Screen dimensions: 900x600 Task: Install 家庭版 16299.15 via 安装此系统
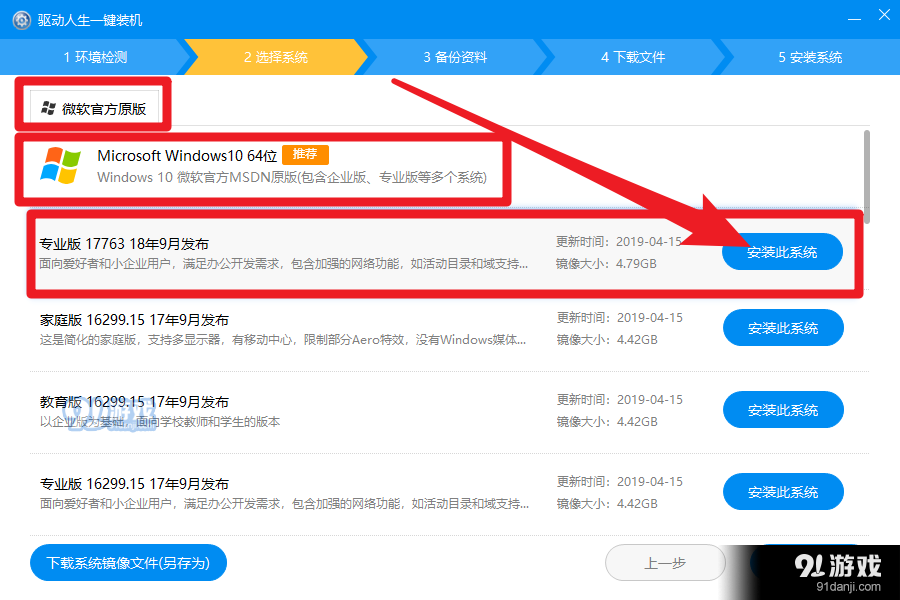(x=783, y=328)
